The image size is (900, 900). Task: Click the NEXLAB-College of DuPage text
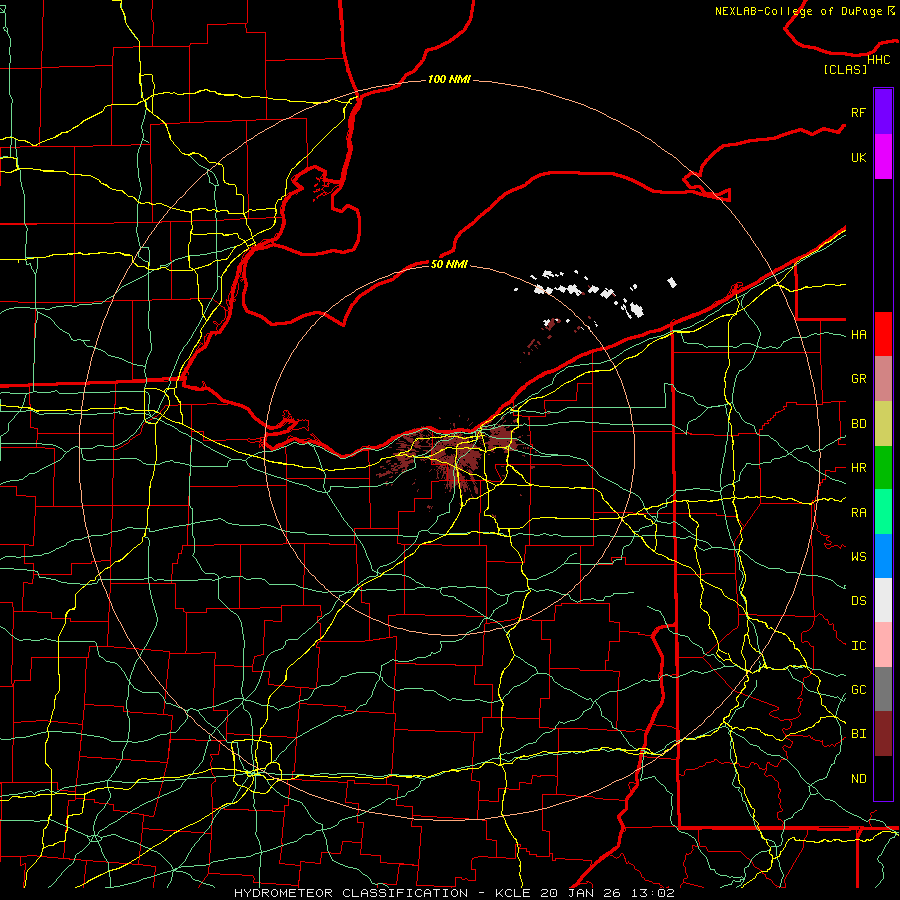(798, 11)
